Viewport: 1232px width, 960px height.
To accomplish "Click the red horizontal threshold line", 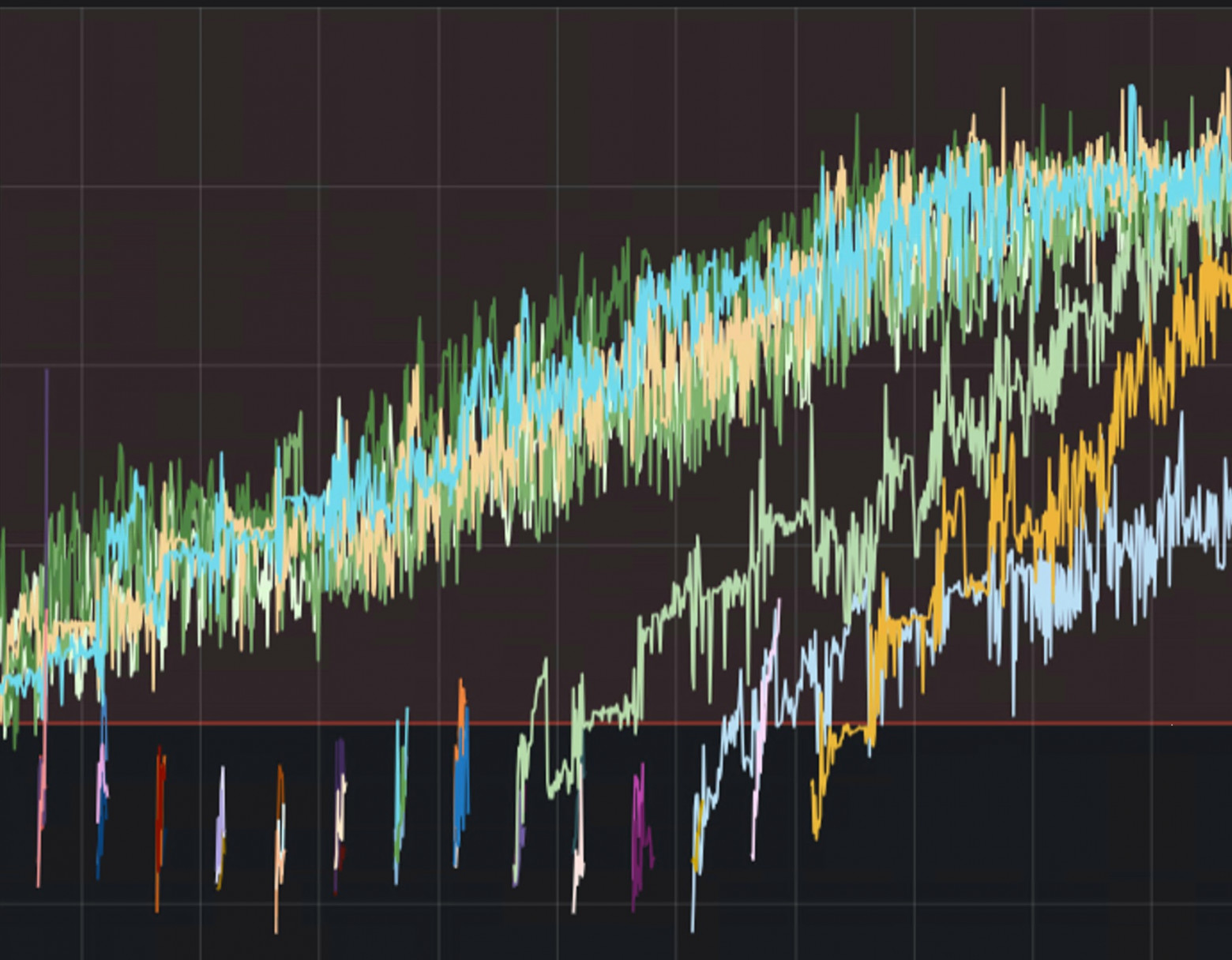I will pos(616,722).
